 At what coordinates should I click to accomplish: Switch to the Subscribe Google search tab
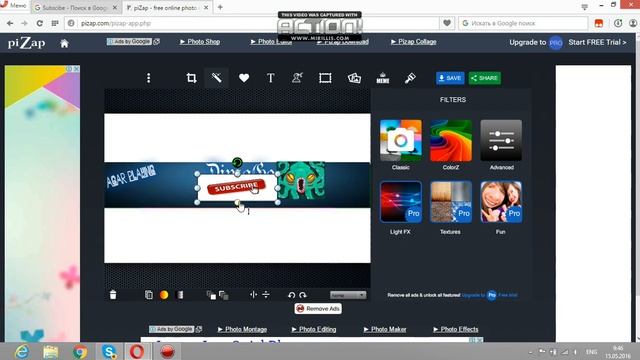[74, 7]
